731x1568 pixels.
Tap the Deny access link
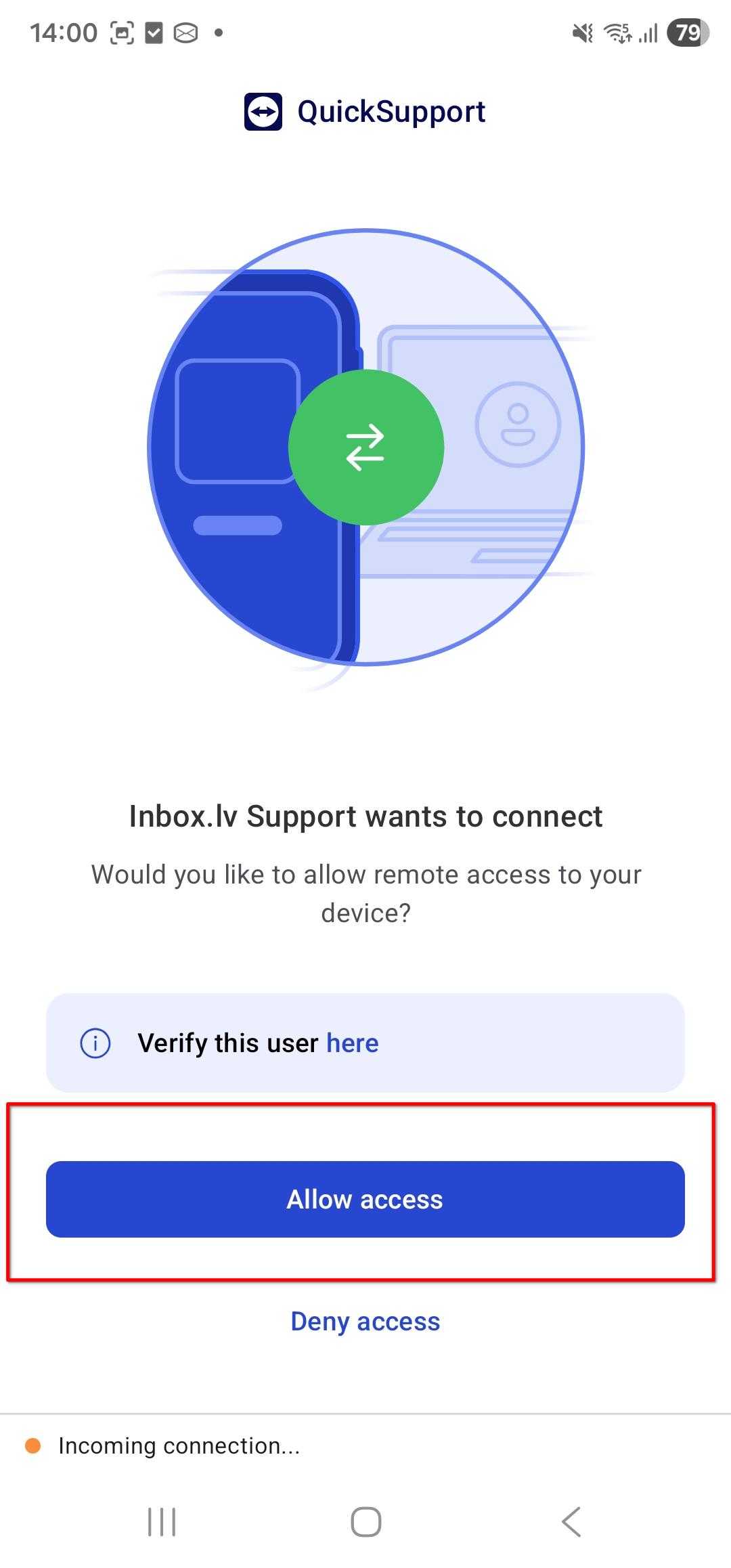click(365, 1321)
